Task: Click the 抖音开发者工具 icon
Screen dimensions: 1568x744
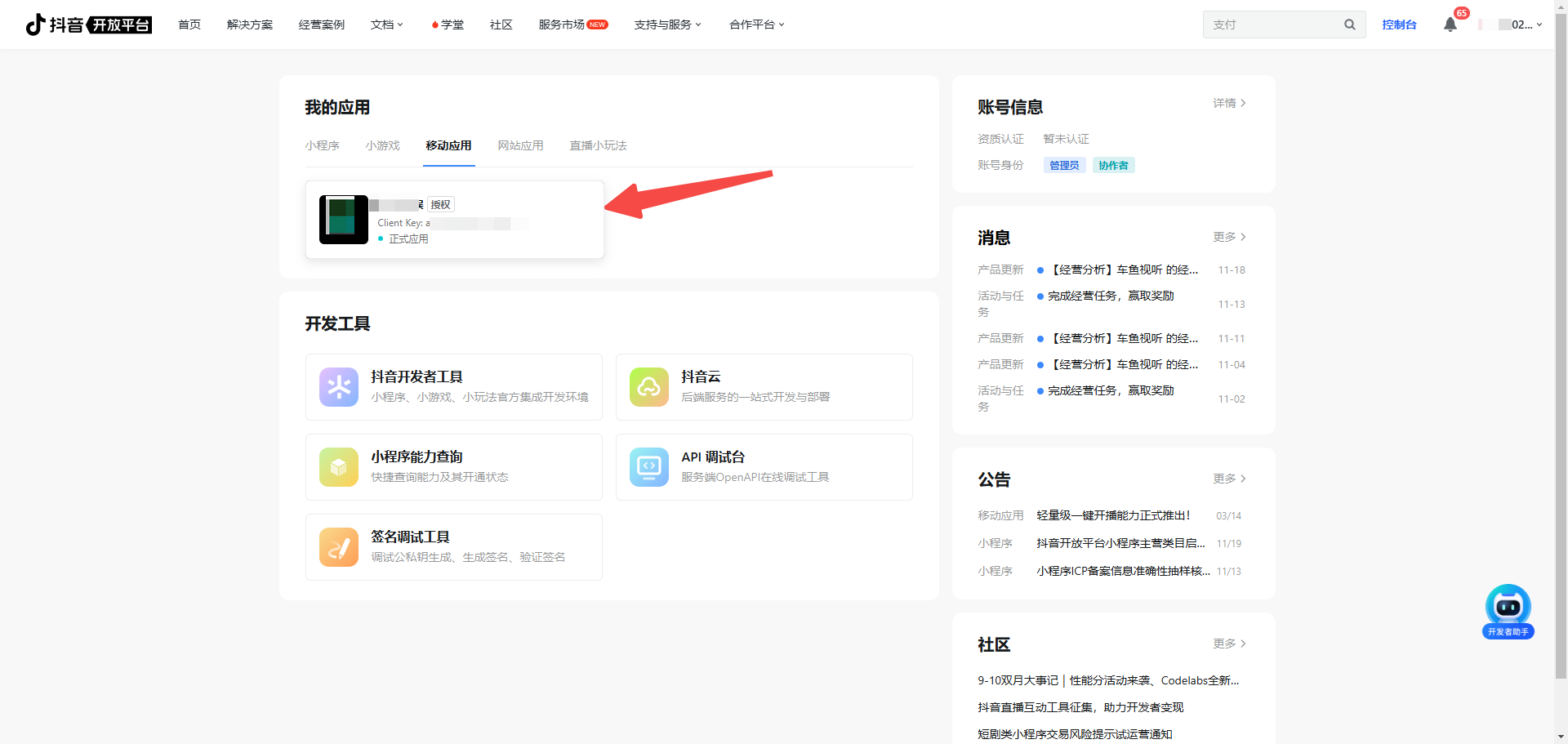Action: (339, 387)
